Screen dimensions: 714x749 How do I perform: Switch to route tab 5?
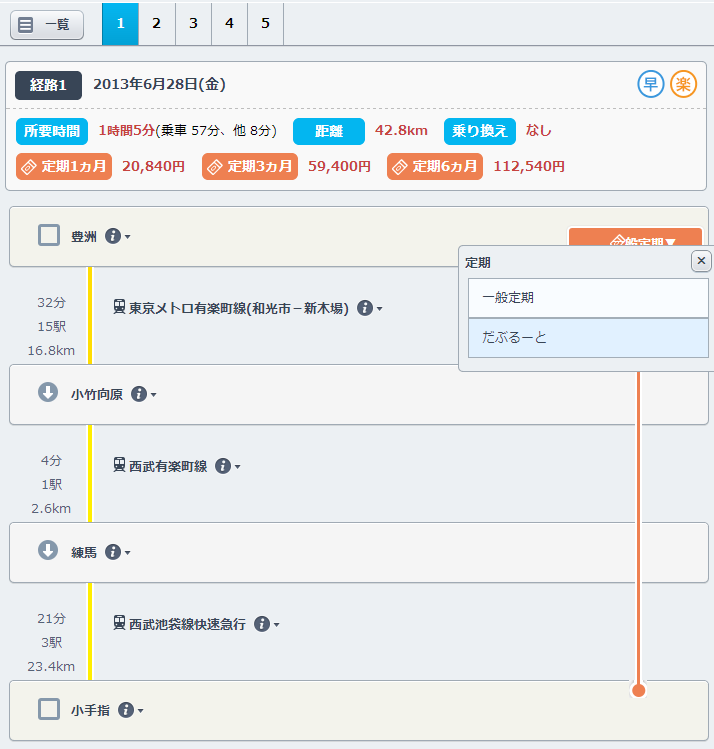265,23
